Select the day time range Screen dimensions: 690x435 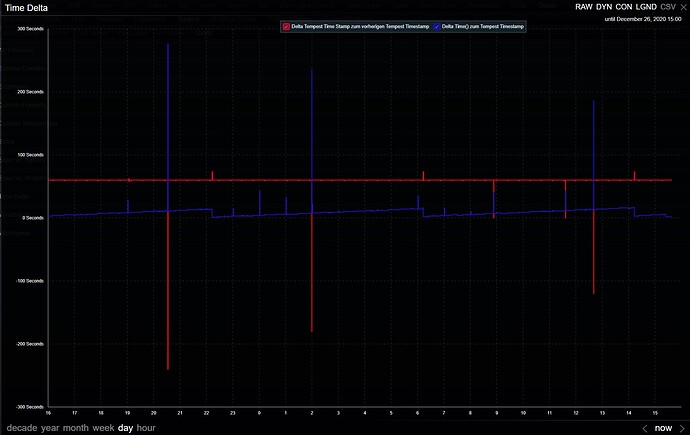coord(125,428)
